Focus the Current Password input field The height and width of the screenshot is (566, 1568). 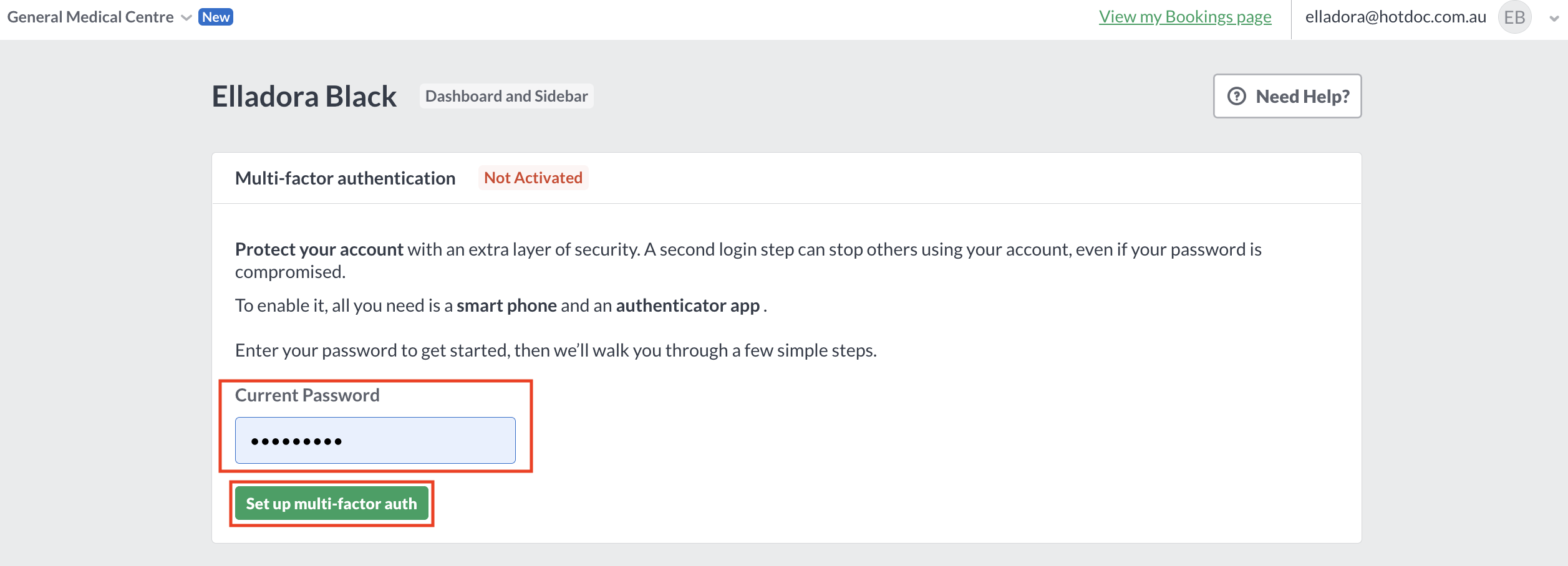[375, 440]
